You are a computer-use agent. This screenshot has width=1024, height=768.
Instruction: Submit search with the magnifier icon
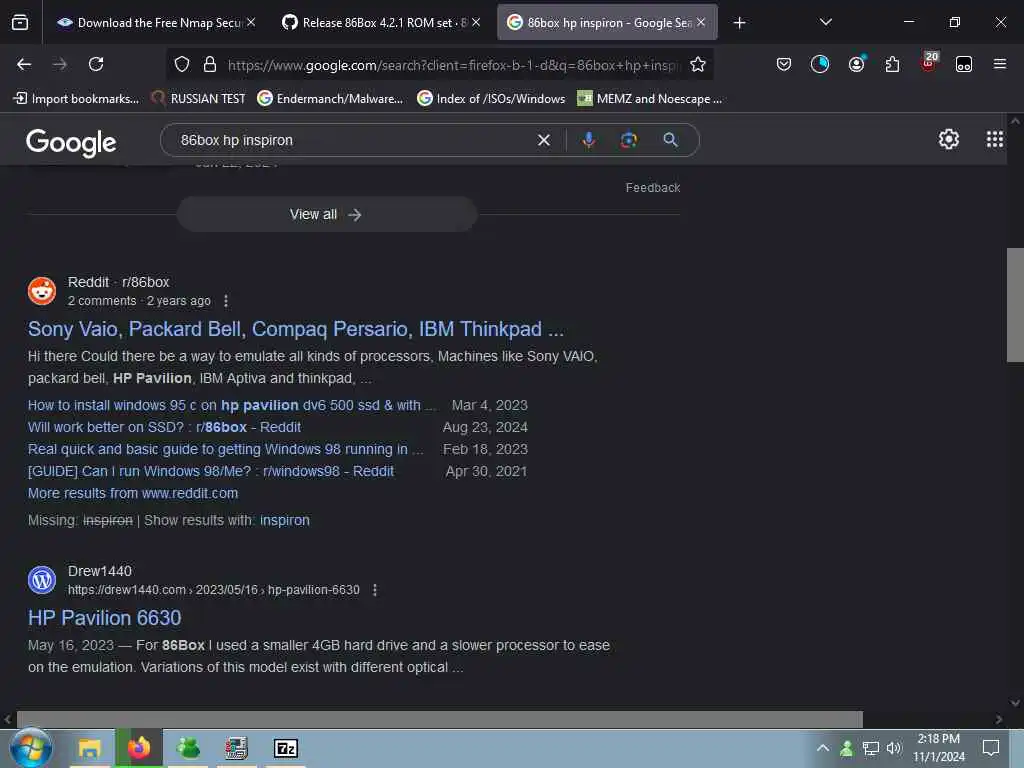(670, 140)
